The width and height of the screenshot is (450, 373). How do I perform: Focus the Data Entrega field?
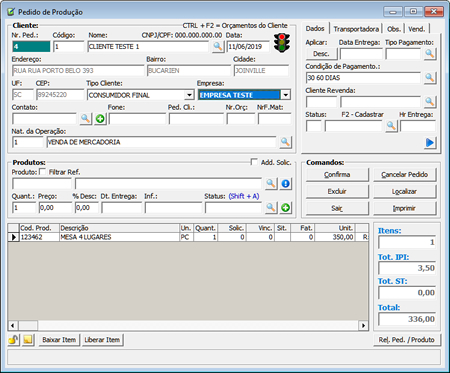pos(361,54)
